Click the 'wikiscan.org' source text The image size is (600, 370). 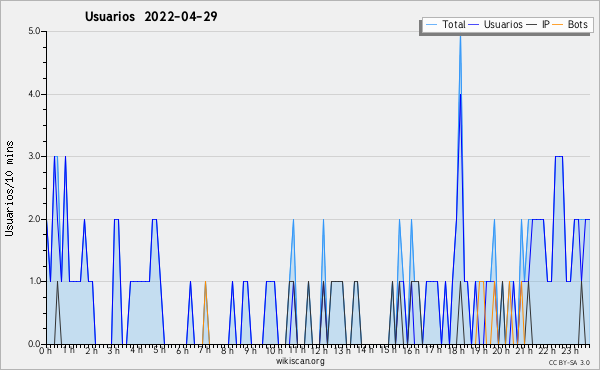pyautogui.click(x=300, y=361)
